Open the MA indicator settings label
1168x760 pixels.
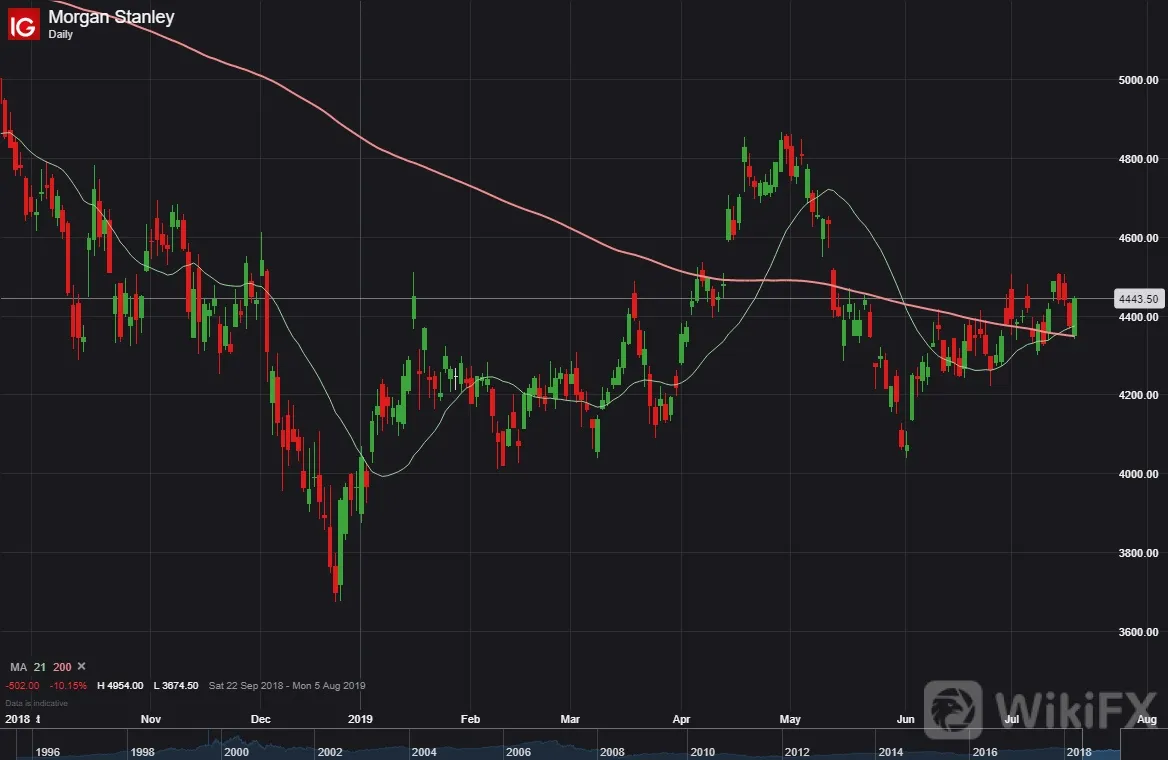pyautogui.click(x=18, y=667)
